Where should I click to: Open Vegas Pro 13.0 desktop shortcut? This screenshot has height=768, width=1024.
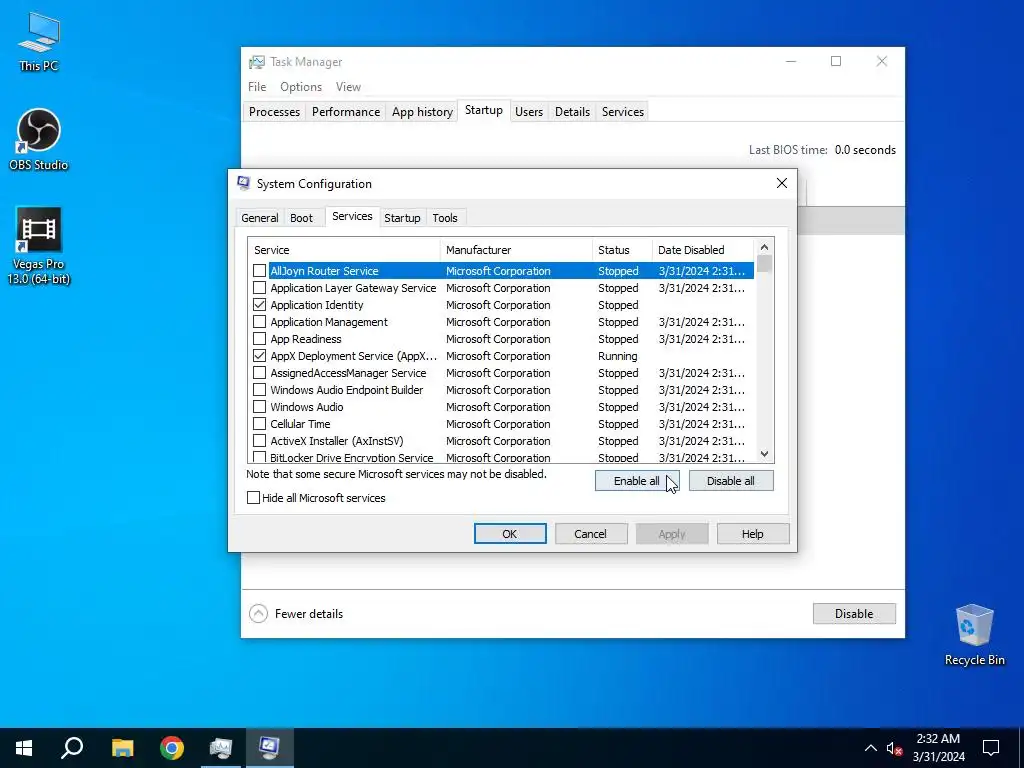tap(39, 246)
